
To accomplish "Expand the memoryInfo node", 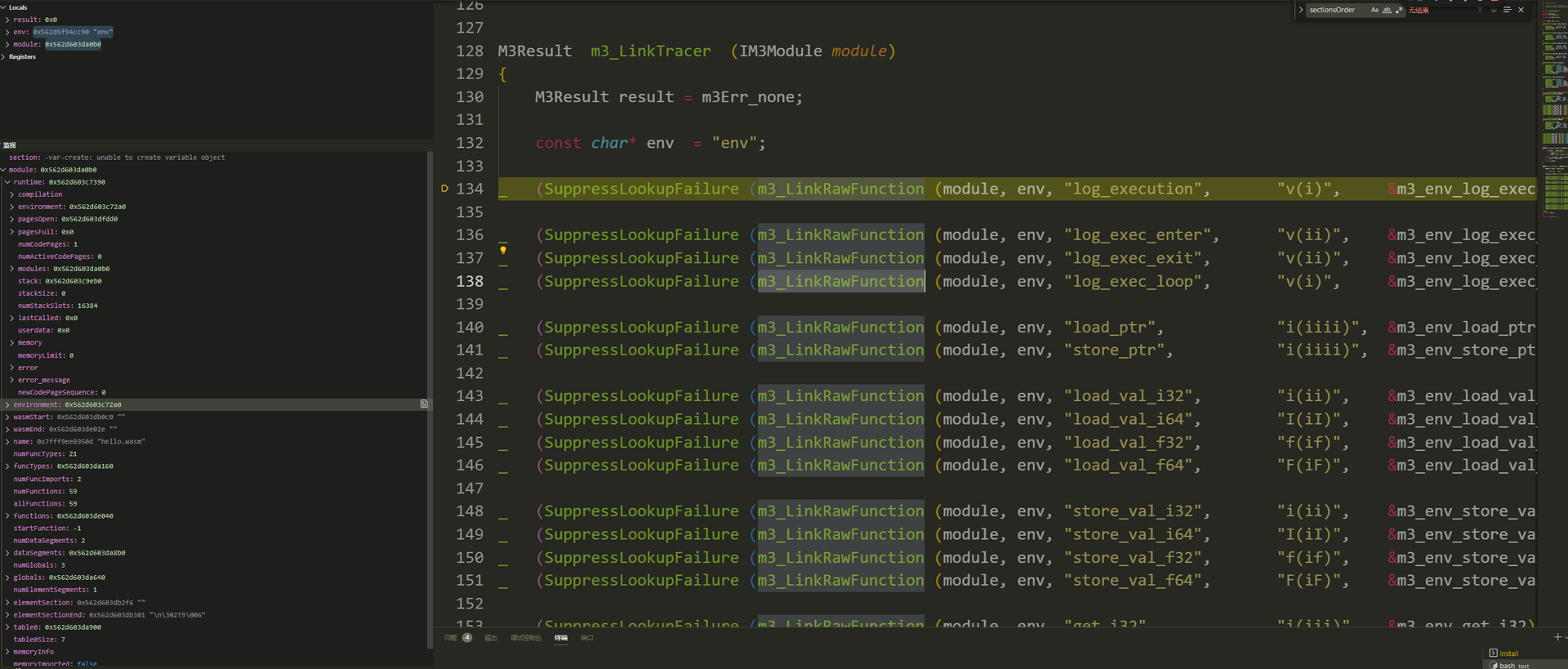I will pyautogui.click(x=7, y=652).
